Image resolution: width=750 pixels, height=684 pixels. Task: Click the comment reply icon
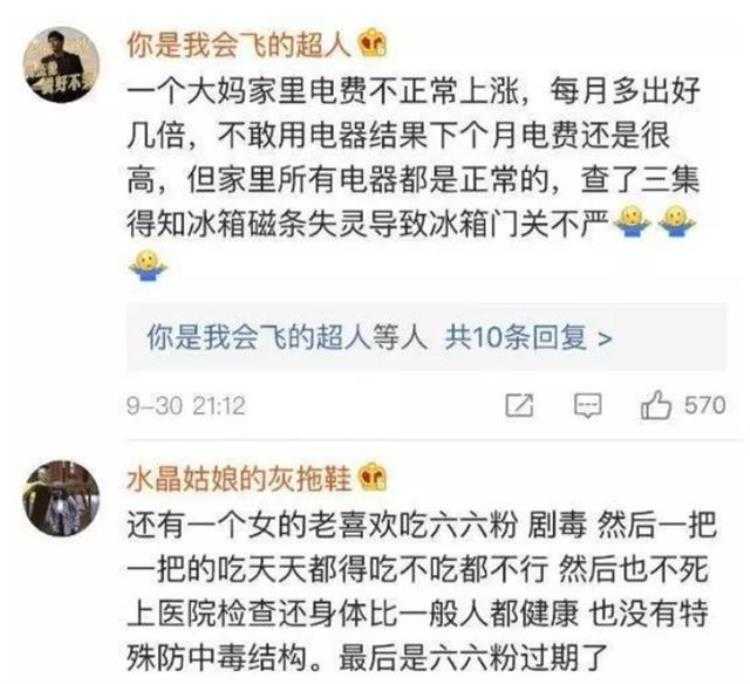pos(588,406)
